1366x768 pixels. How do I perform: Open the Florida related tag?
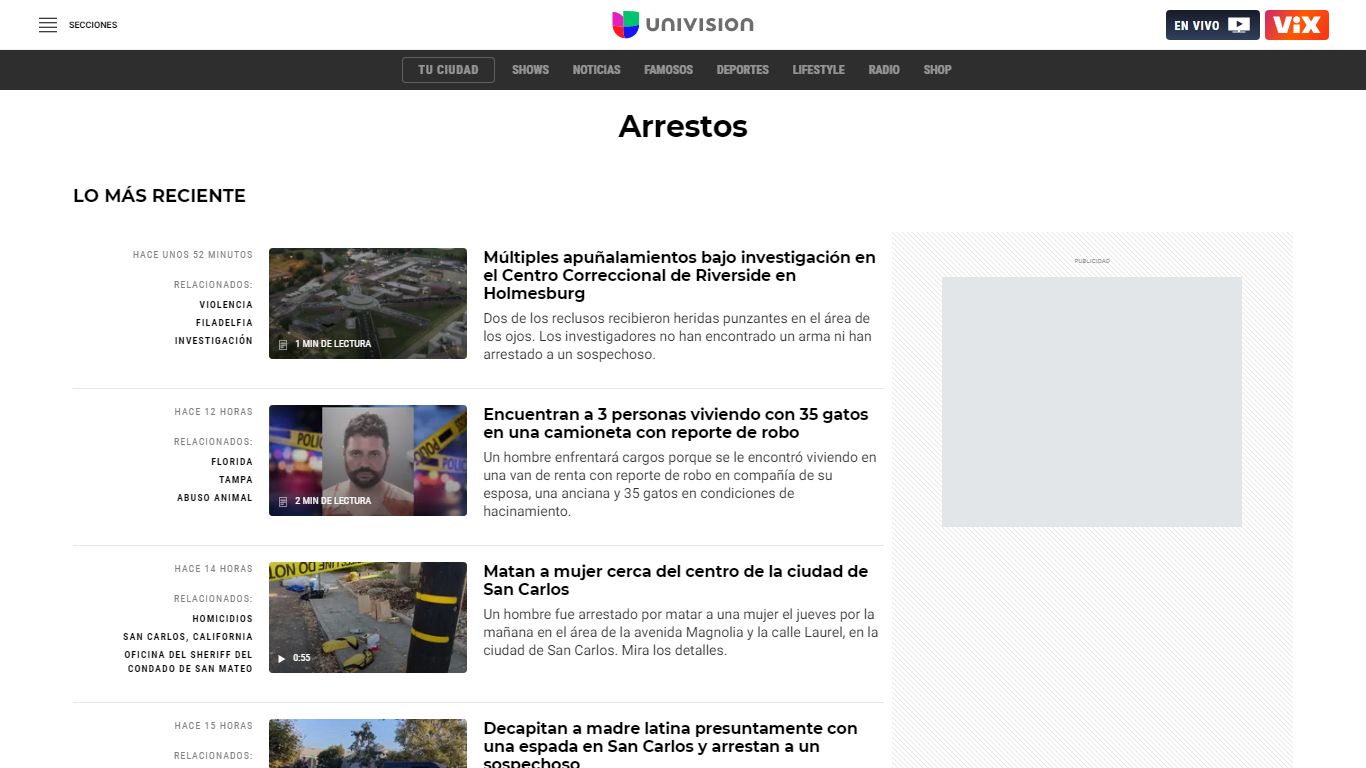point(232,462)
